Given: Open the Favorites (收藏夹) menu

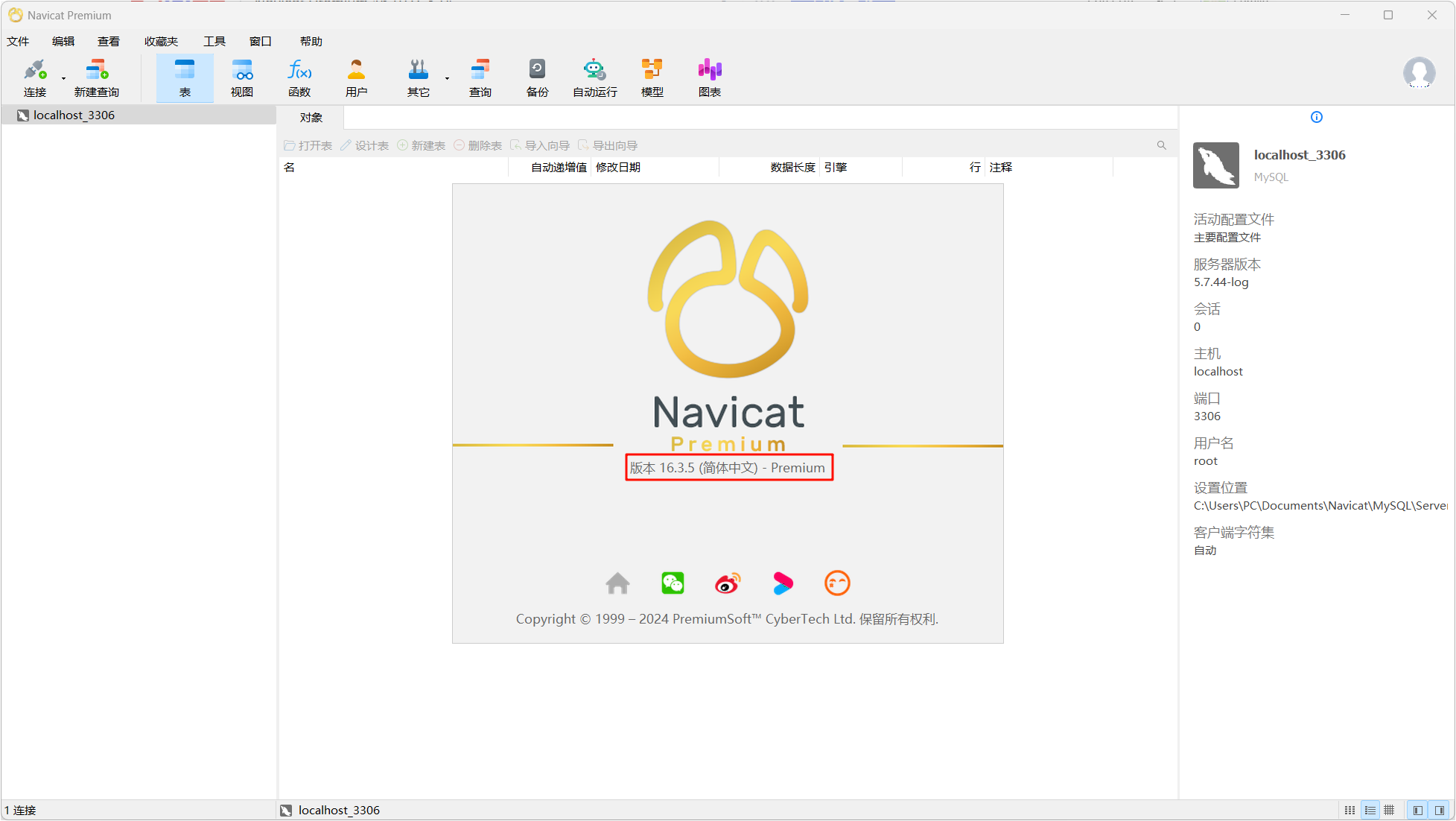Looking at the screenshot, I should pyautogui.click(x=161, y=41).
